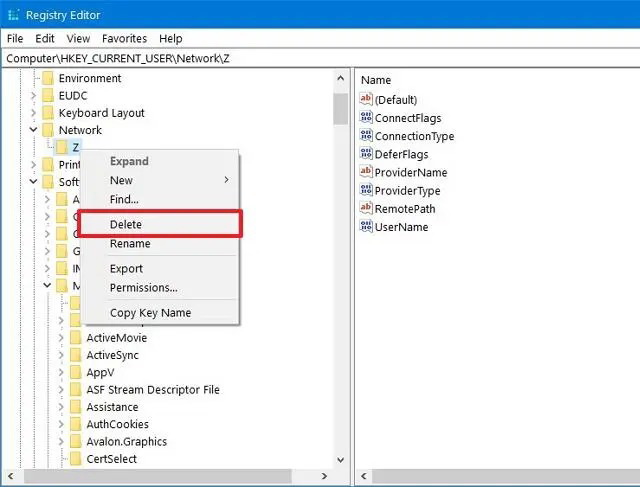Click the tree pane scroll up arrow
This screenshot has width=640, height=487.
(341, 78)
